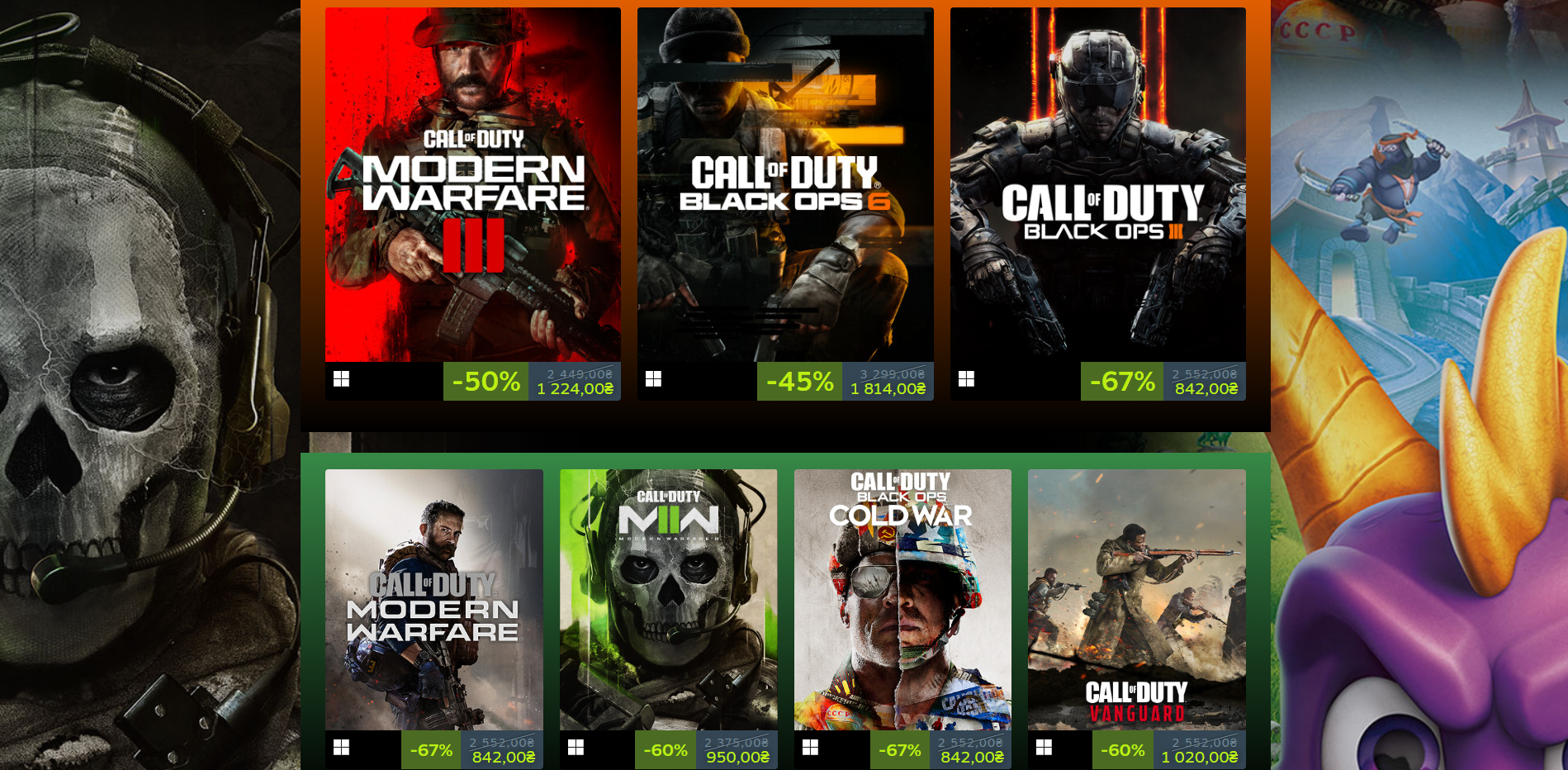Click Windows icon under Black Ops III
This screenshot has height=770, width=1568.
pyautogui.click(x=966, y=379)
